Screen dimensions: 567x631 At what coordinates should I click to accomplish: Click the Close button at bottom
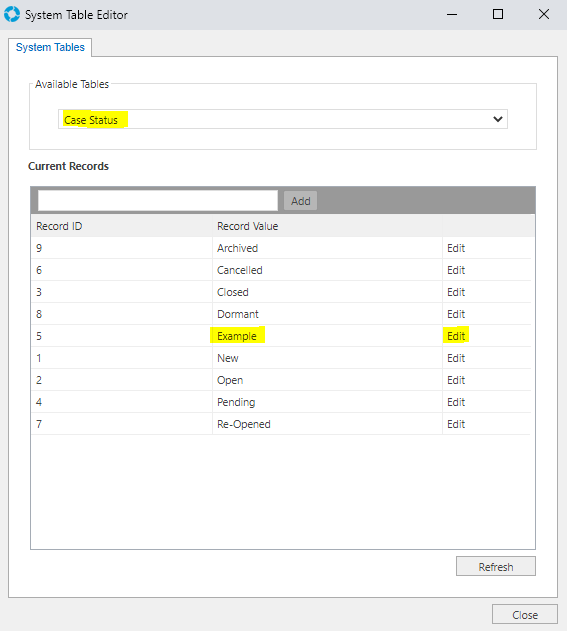click(x=525, y=615)
